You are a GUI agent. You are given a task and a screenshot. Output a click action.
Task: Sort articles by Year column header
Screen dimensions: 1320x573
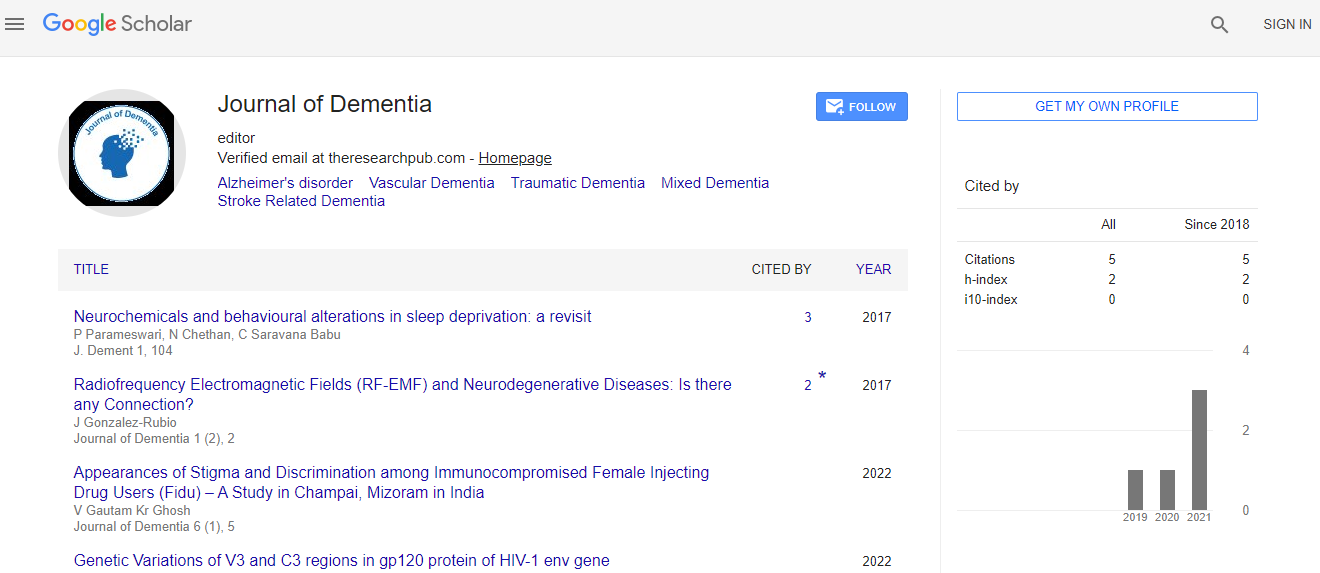[x=873, y=269]
